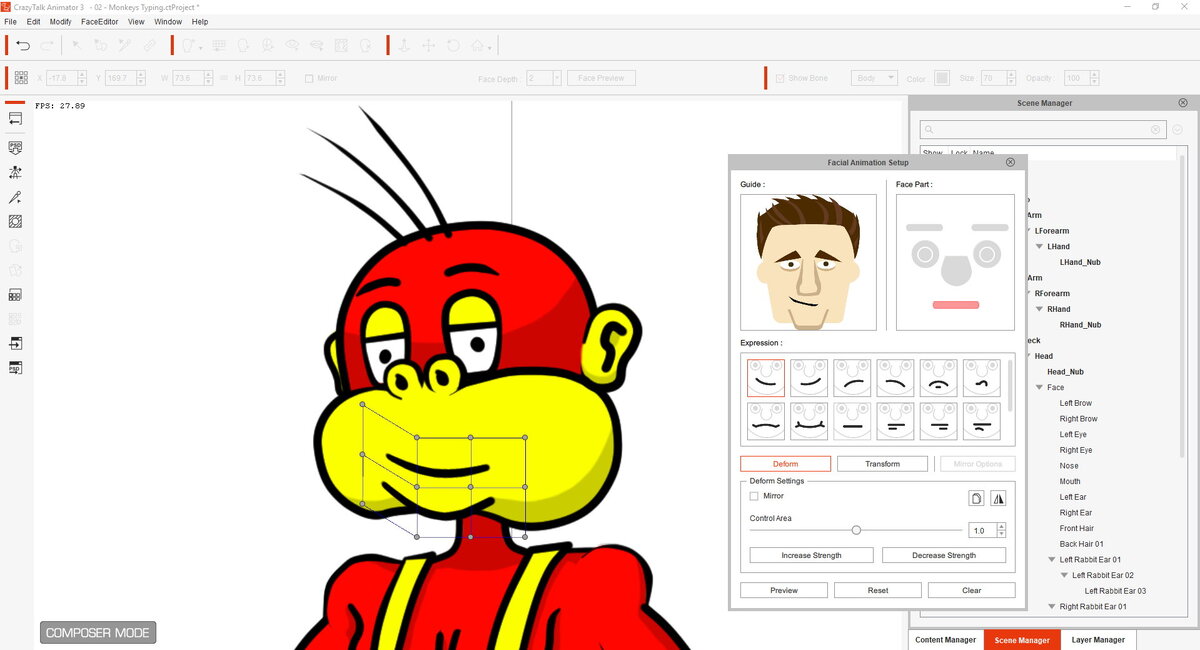Collapse the Face node in Scene Manager
This screenshot has width=1200, height=650.
click(x=1039, y=387)
